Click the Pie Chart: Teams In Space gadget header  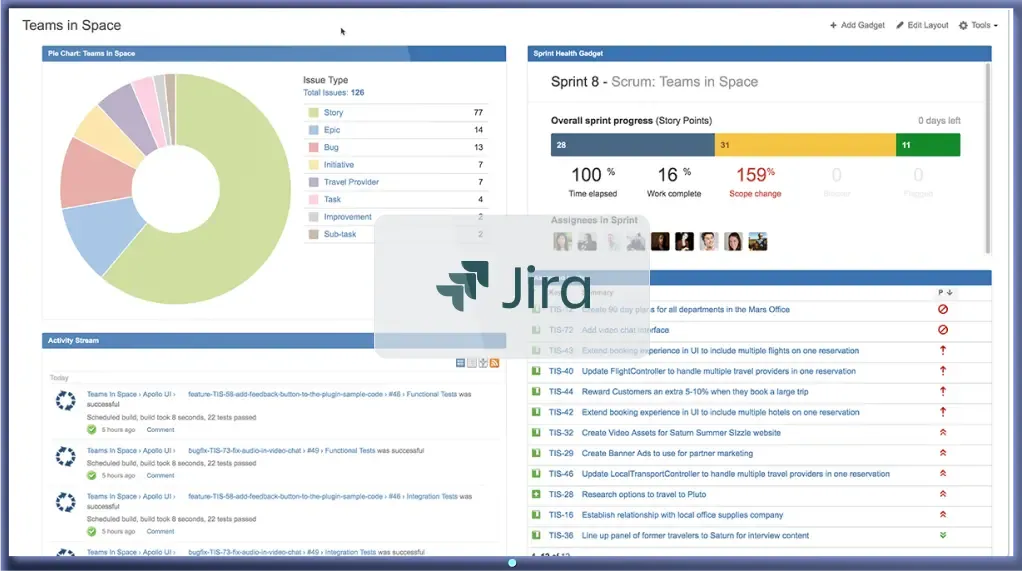coord(274,53)
